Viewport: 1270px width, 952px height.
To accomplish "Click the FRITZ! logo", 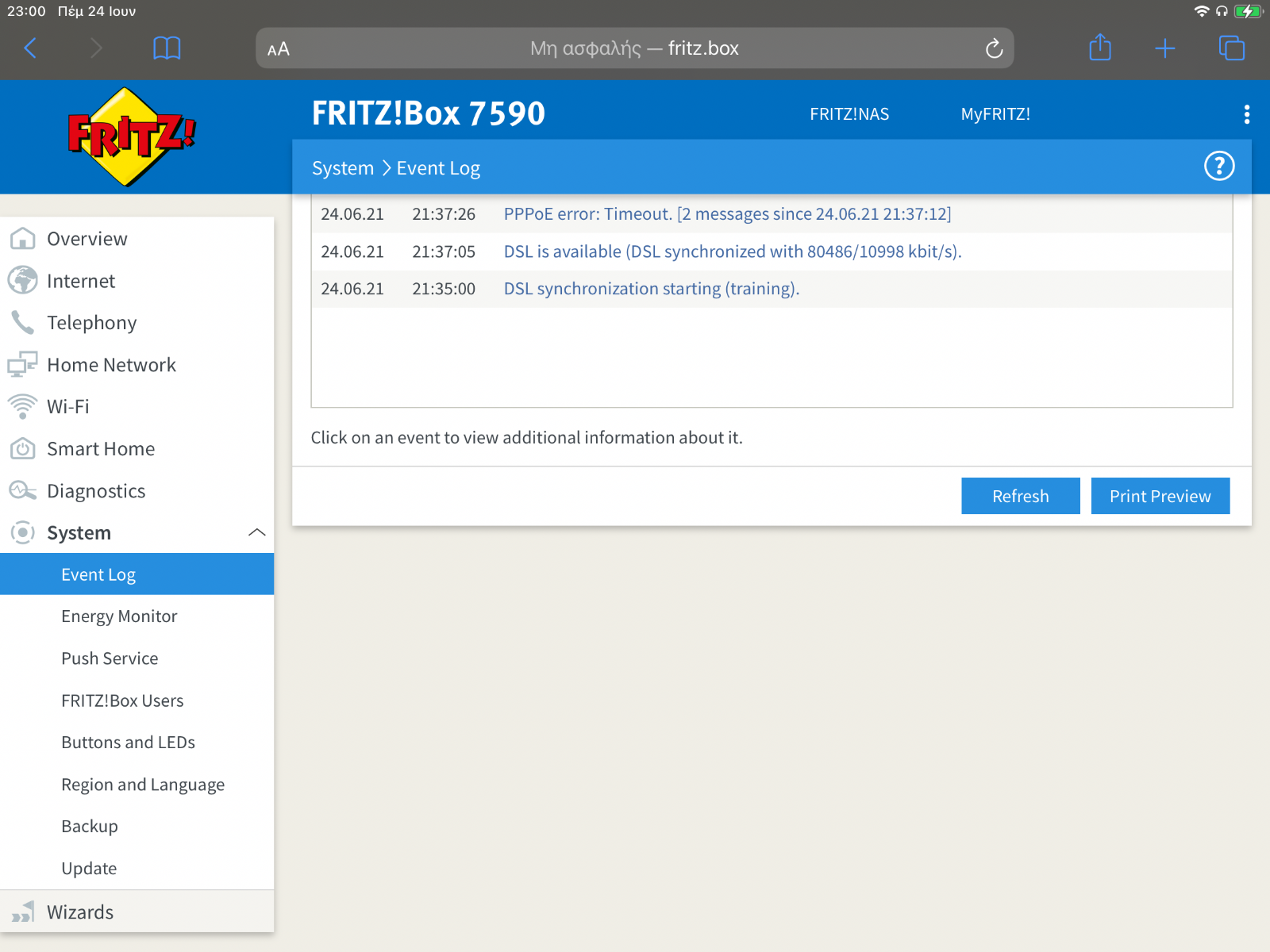I will (131, 136).
